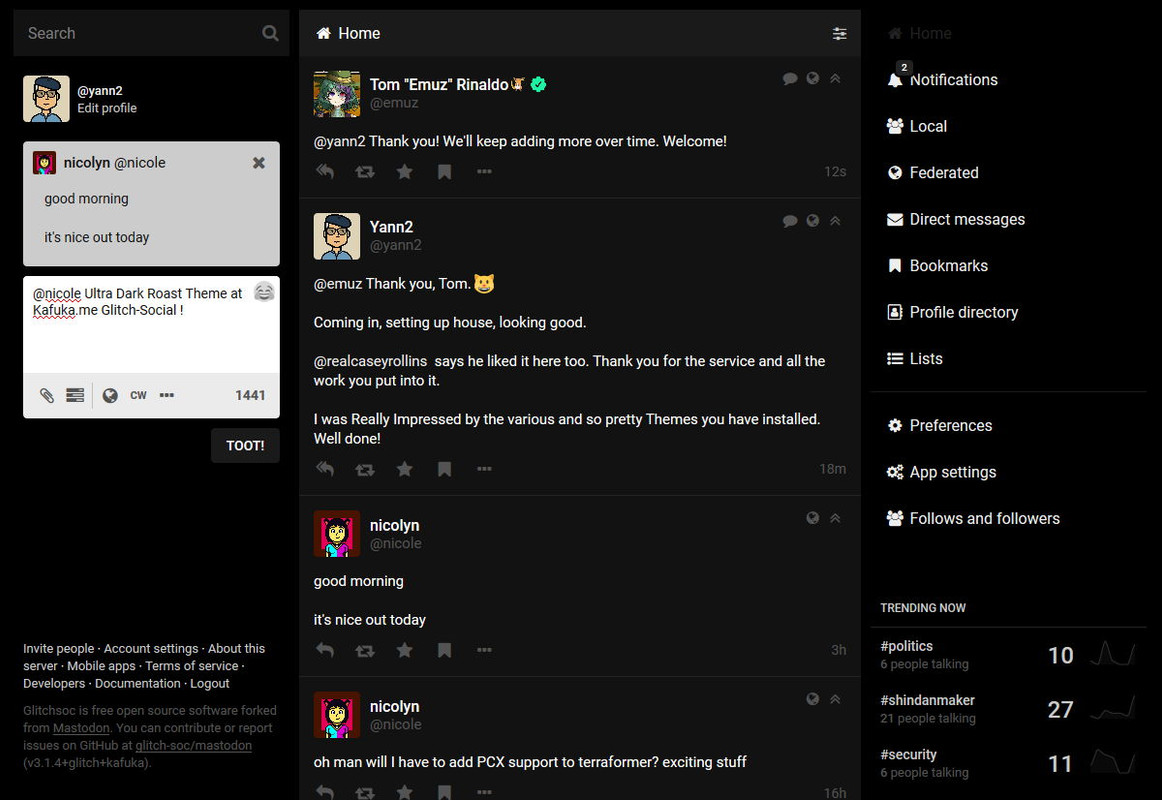This screenshot has width=1162, height=800.
Task: Click Terms of service link
Action: 192,667
